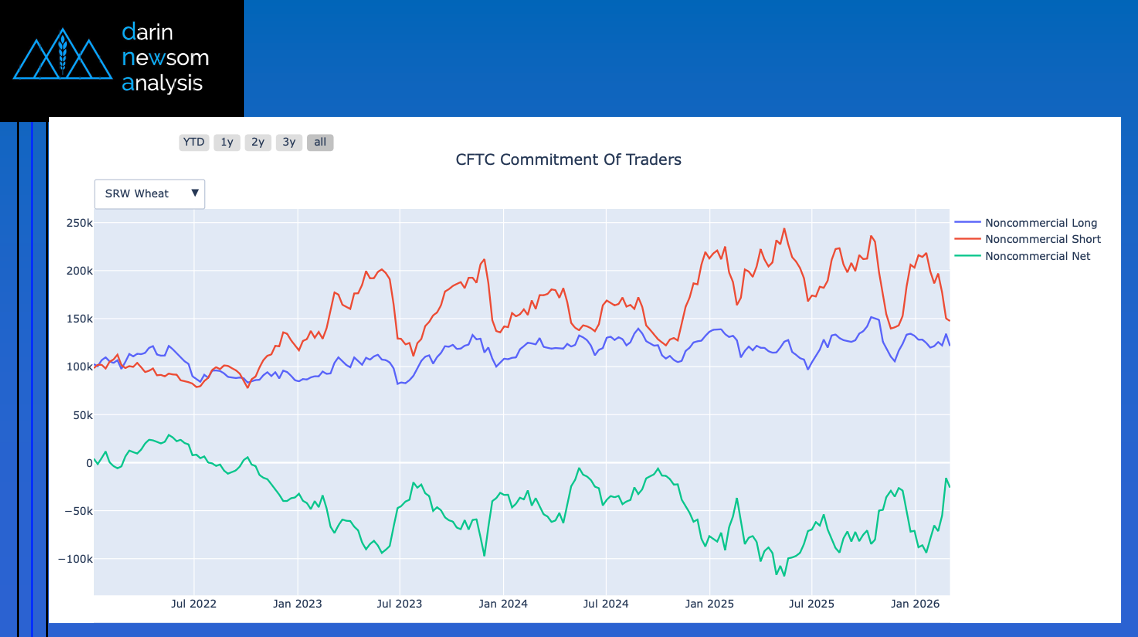Click the Jul 2022 x-axis label

point(194,604)
